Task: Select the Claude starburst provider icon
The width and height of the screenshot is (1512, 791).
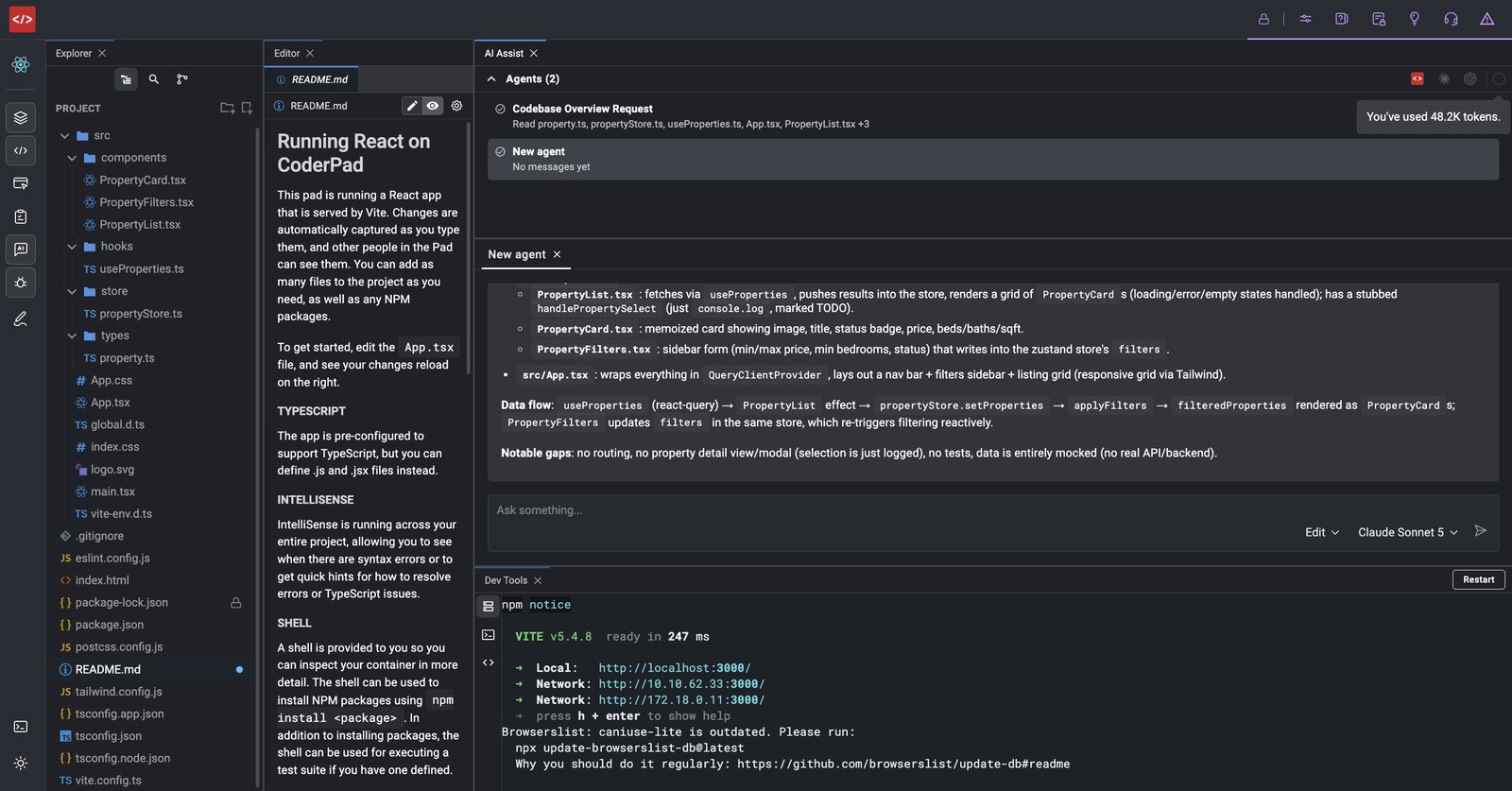Action: [1444, 79]
